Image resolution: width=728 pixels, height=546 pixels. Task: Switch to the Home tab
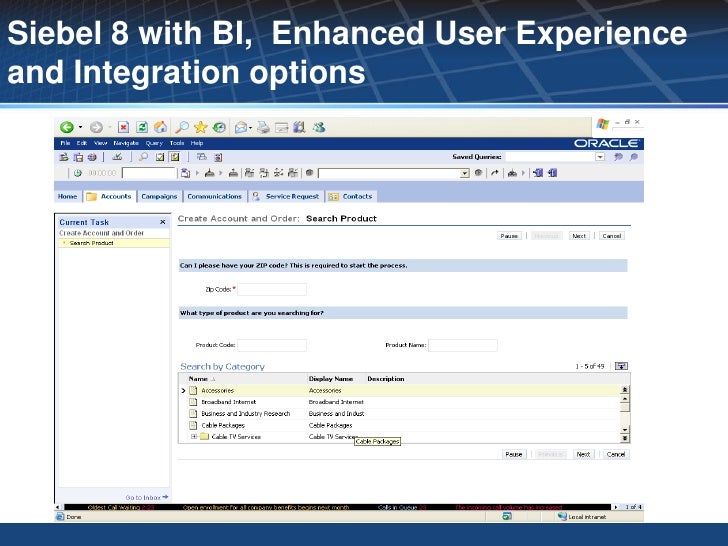point(67,196)
